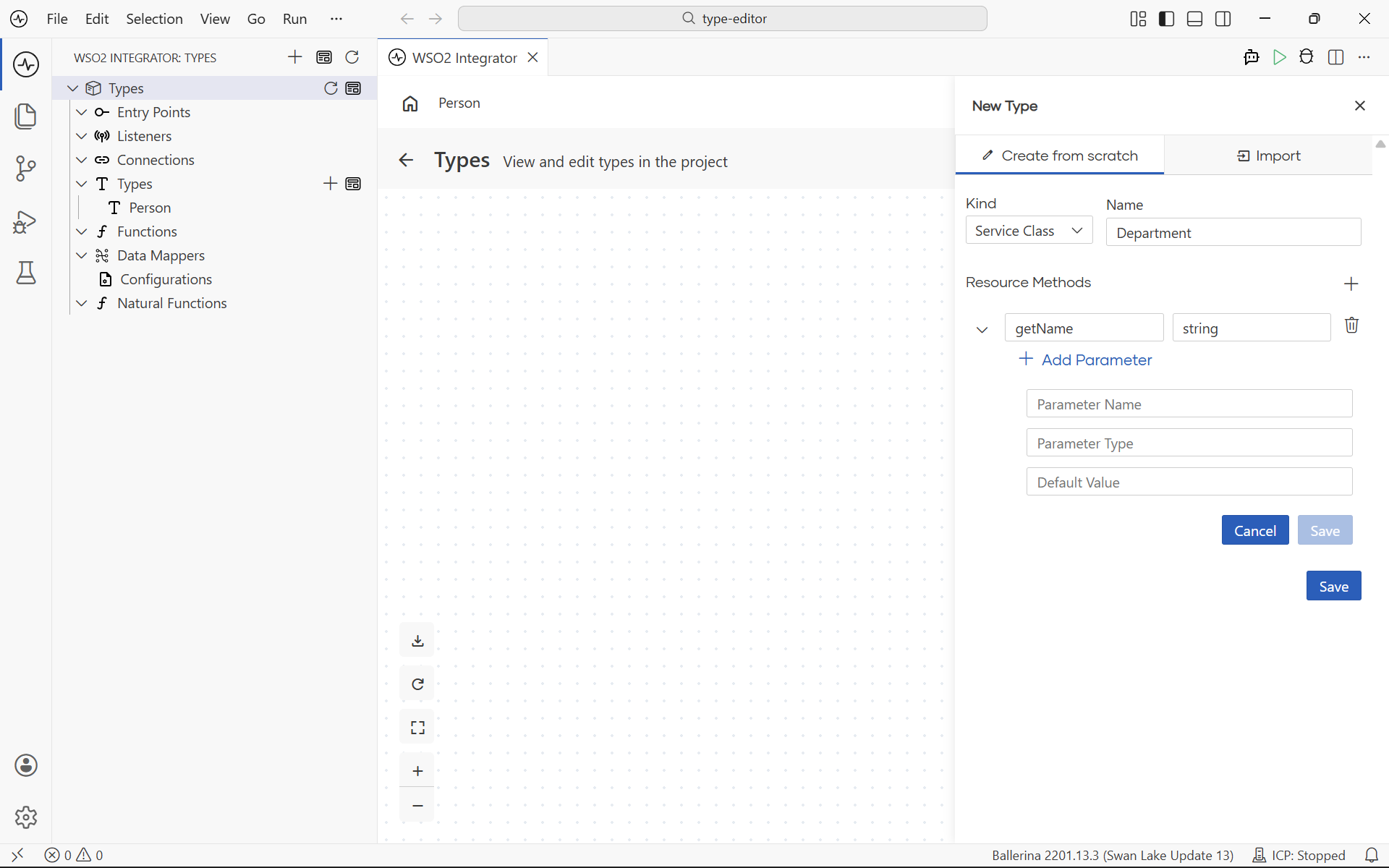Open the Source Control view
This screenshot has width=1389, height=868.
(x=26, y=169)
